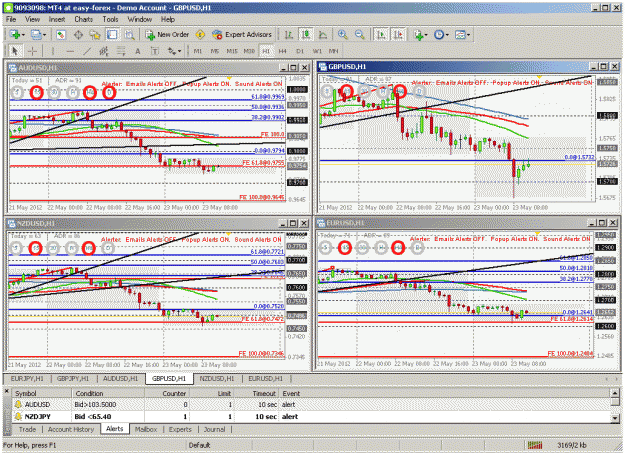This screenshot has width=625, height=453.
Task: Switch to the EURJPY,H1 chart tab
Action: point(27,378)
